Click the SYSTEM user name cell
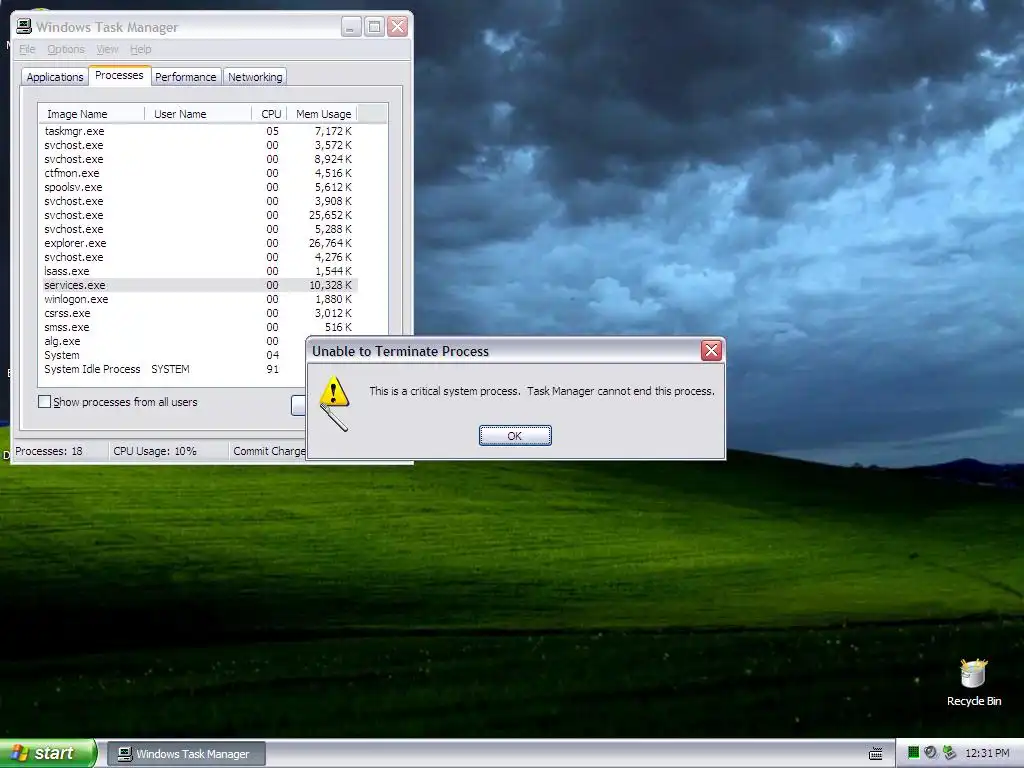This screenshot has height=768, width=1024. pyautogui.click(x=170, y=369)
